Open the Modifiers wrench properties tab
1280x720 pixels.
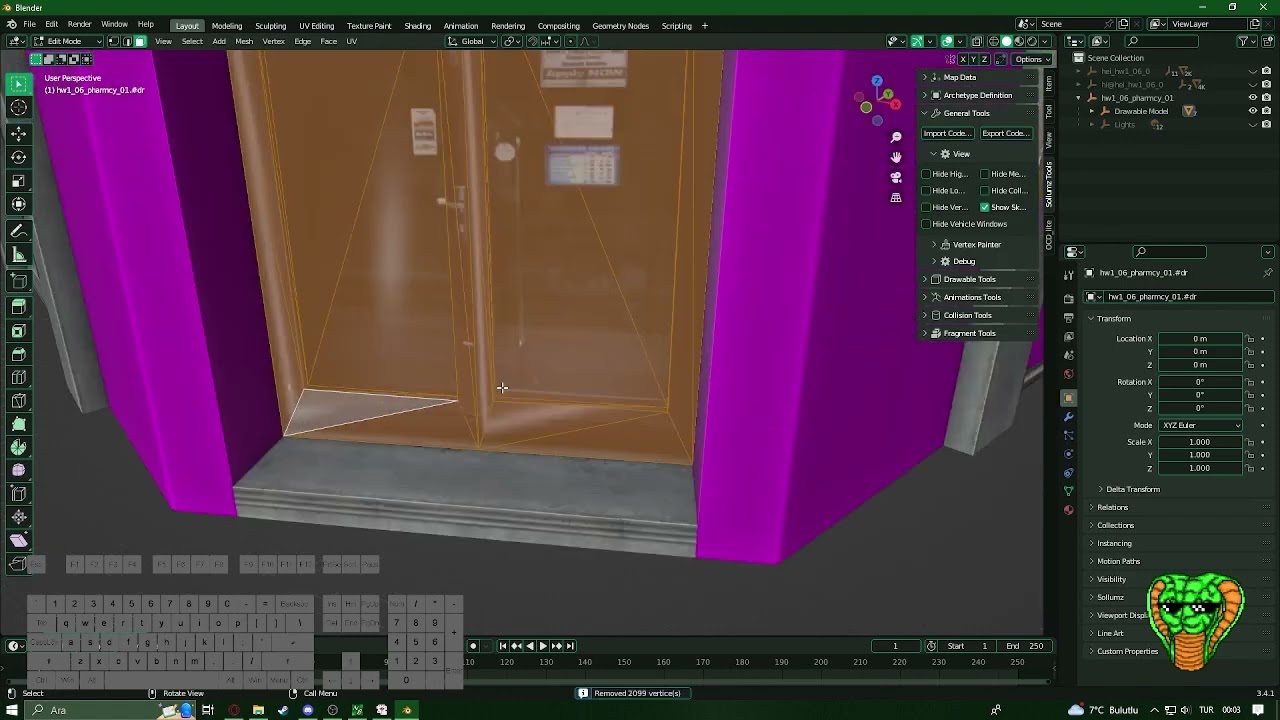point(1068,416)
